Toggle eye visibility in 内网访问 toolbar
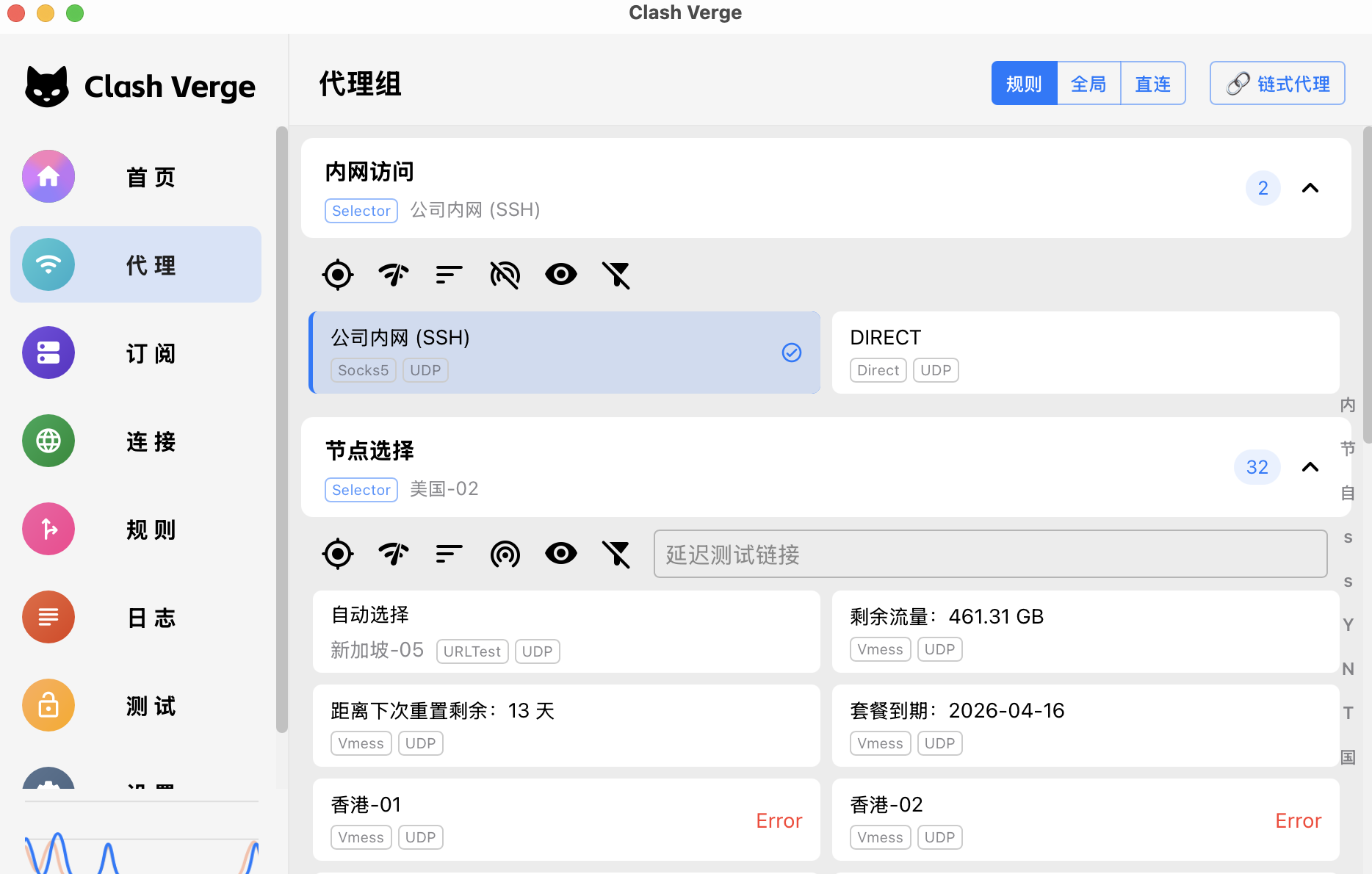The height and width of the screenshot is (874, 1372). 560,275
